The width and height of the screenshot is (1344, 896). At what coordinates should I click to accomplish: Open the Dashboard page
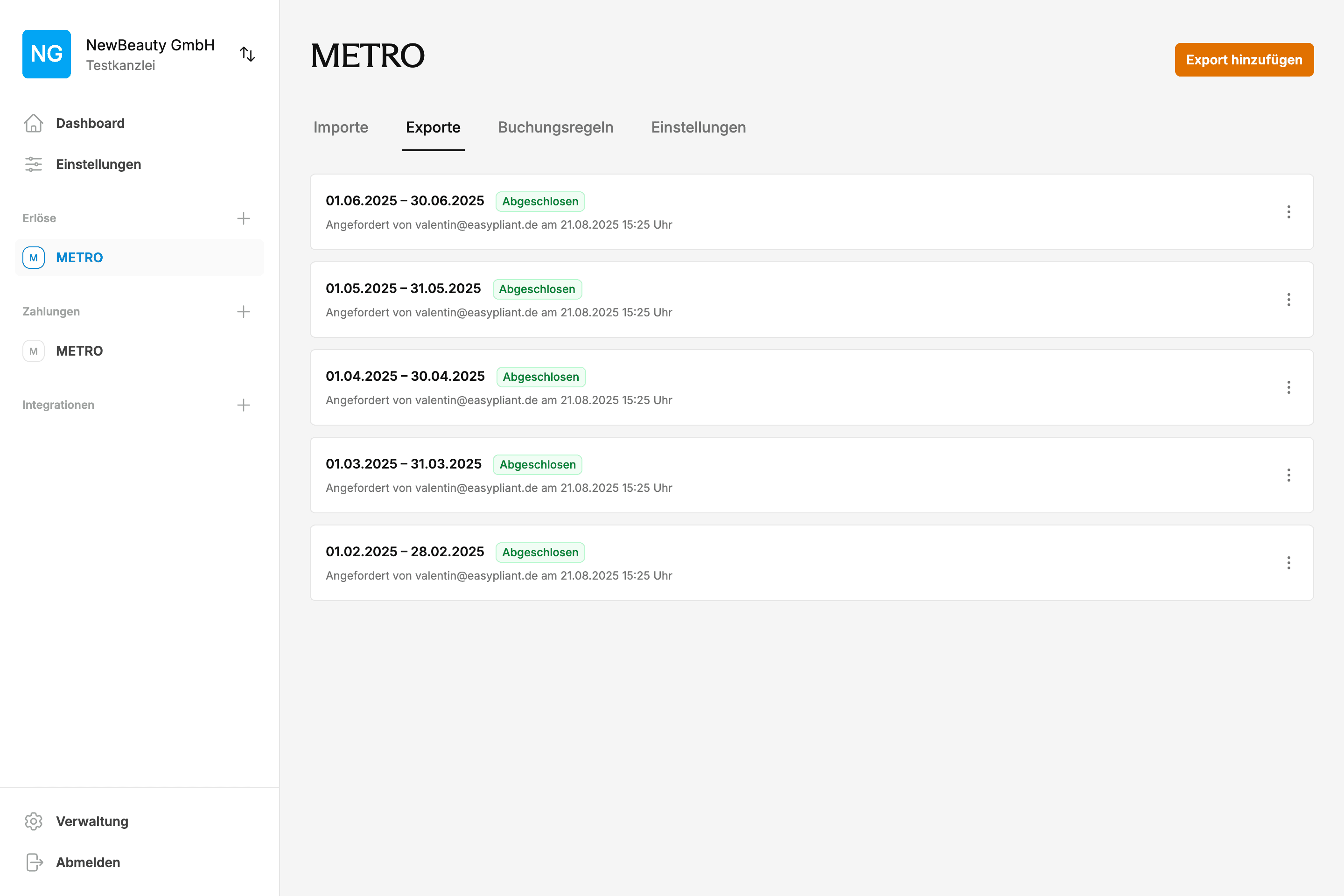(90, 123)
